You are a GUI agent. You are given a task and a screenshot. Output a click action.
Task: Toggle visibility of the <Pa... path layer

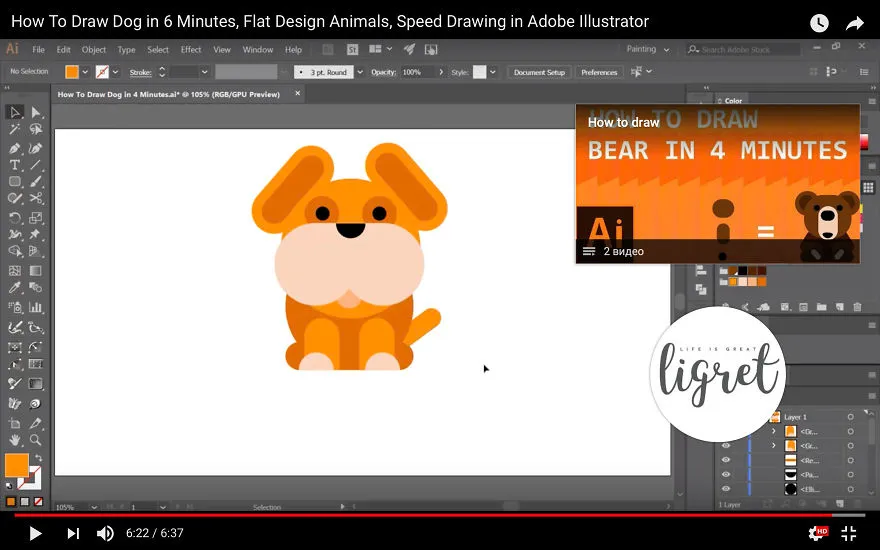click(x=726, y=474)
